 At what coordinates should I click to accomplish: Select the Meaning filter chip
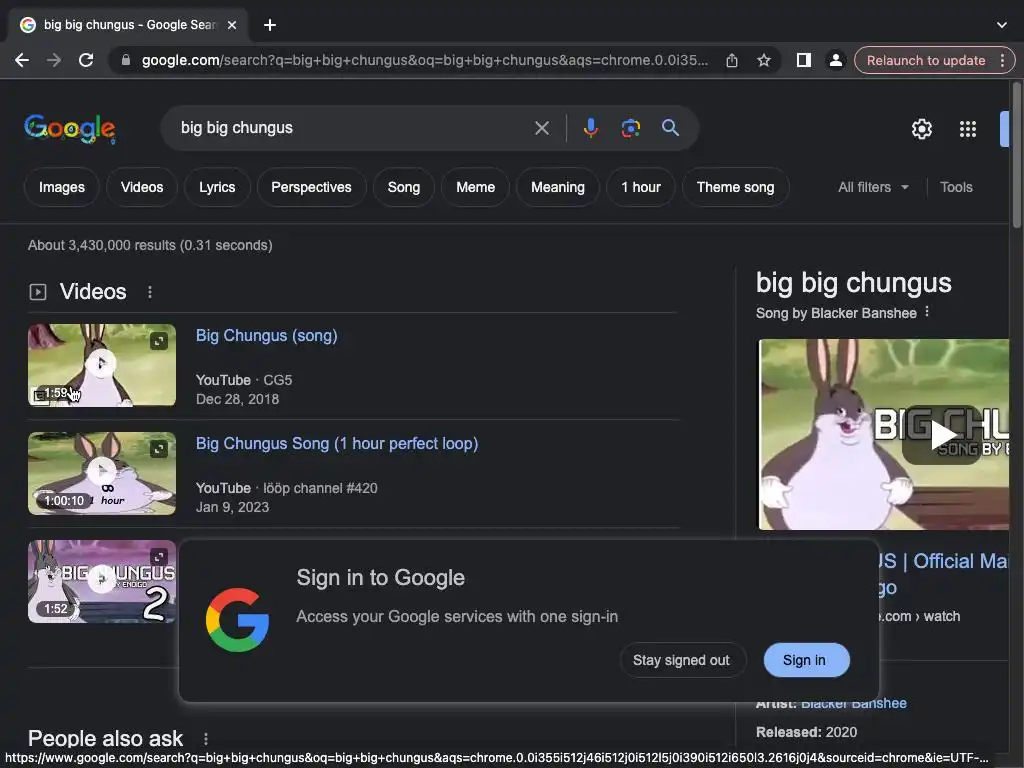point(558,187)
